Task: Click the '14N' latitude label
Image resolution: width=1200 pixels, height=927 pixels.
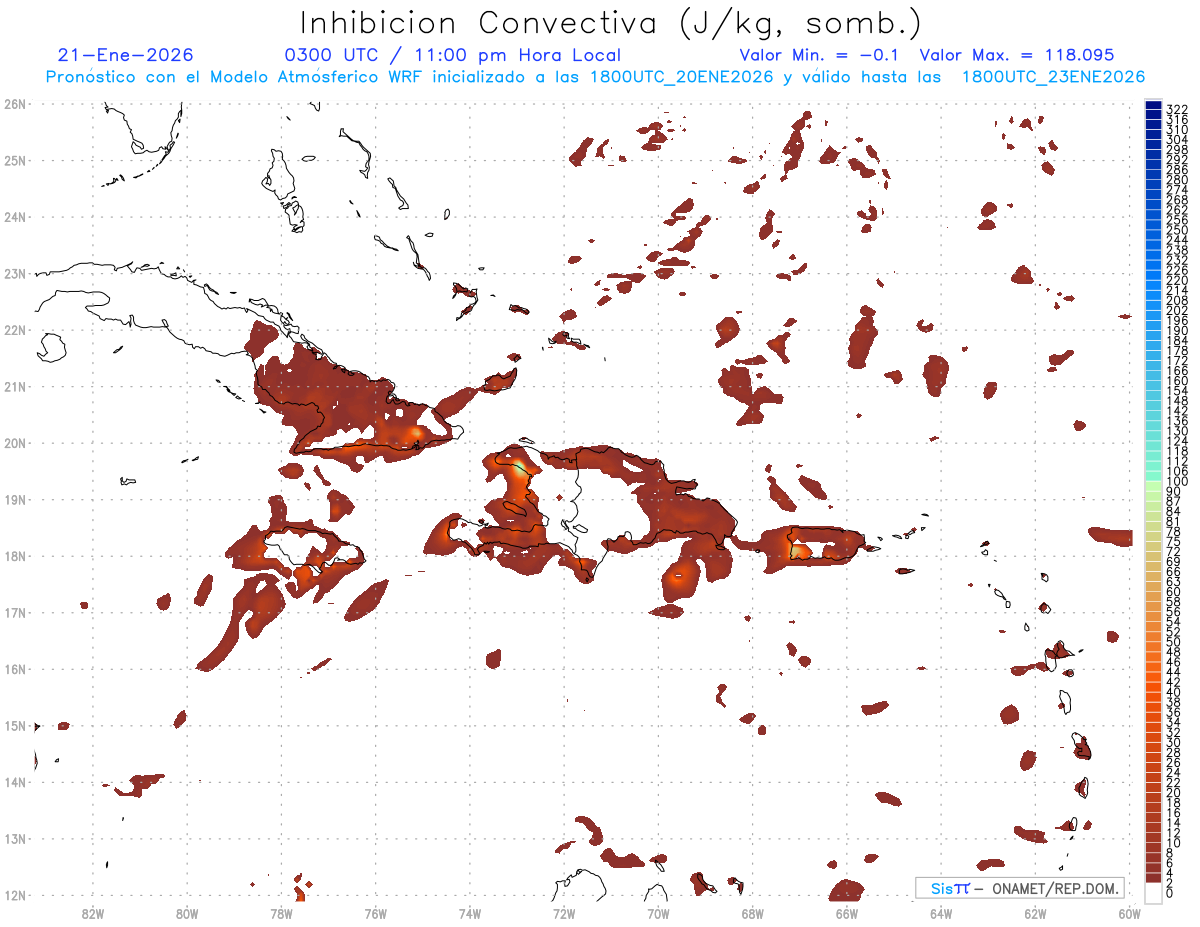Action: 15,782
